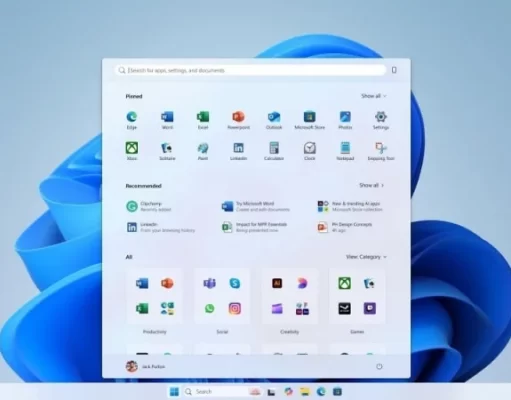Open the Games category folder
The height and width of the screenshot is (400, 511).
357,296
